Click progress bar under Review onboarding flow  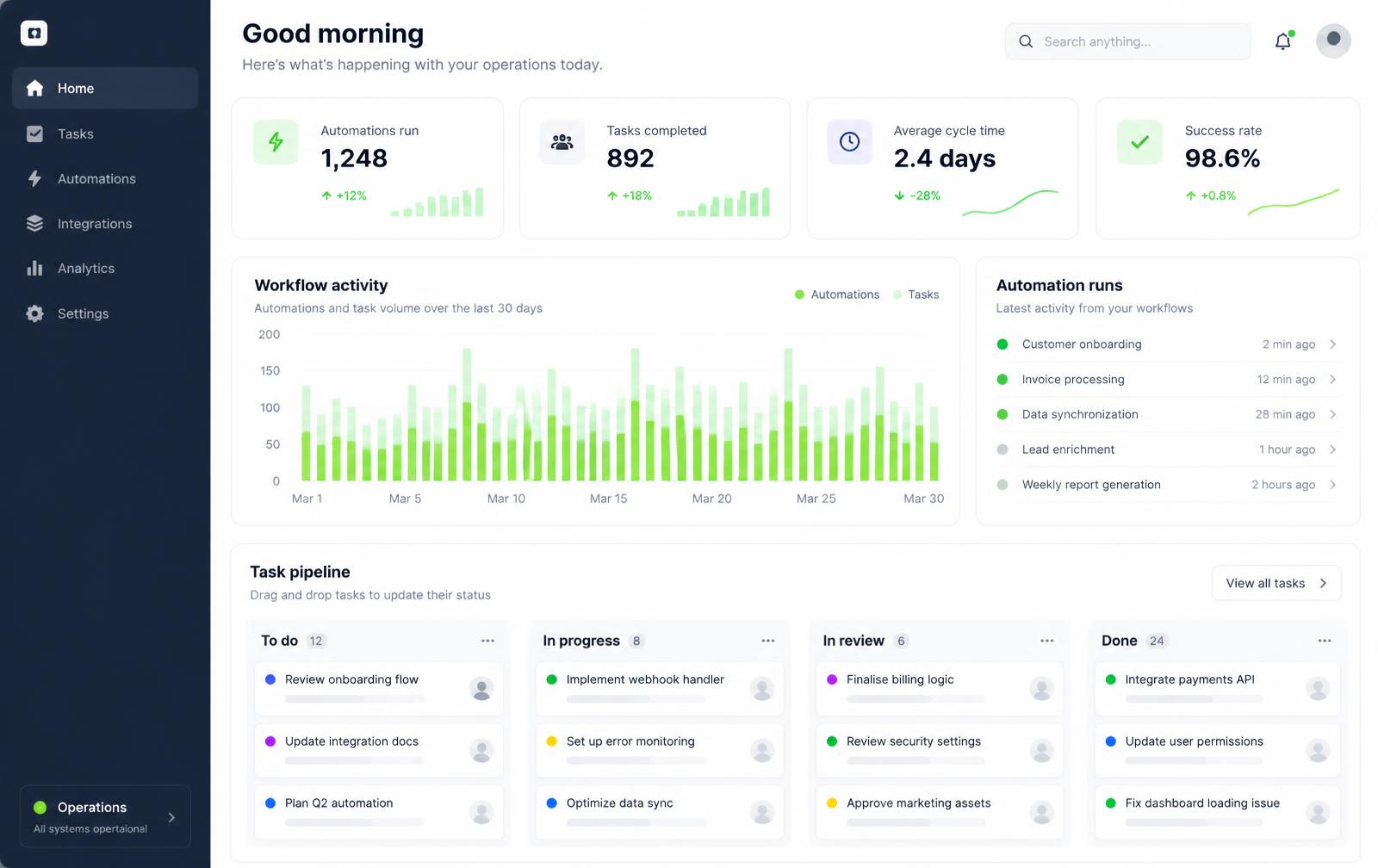(x=355, y=699)
